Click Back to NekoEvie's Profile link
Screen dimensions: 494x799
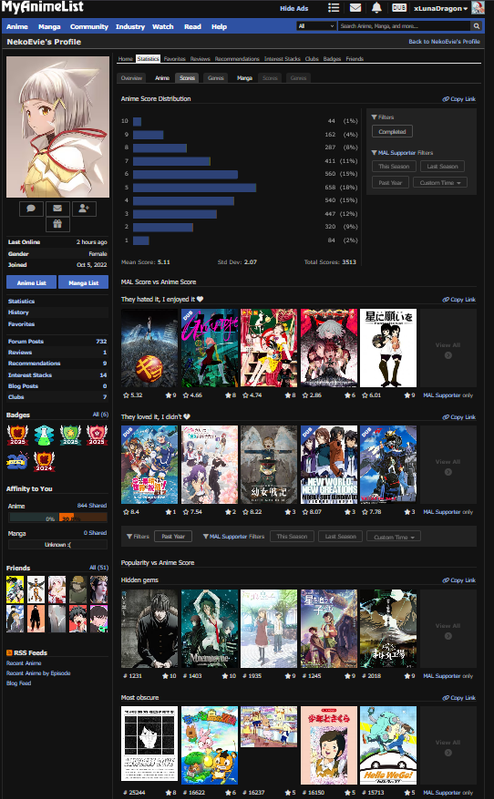444,42
